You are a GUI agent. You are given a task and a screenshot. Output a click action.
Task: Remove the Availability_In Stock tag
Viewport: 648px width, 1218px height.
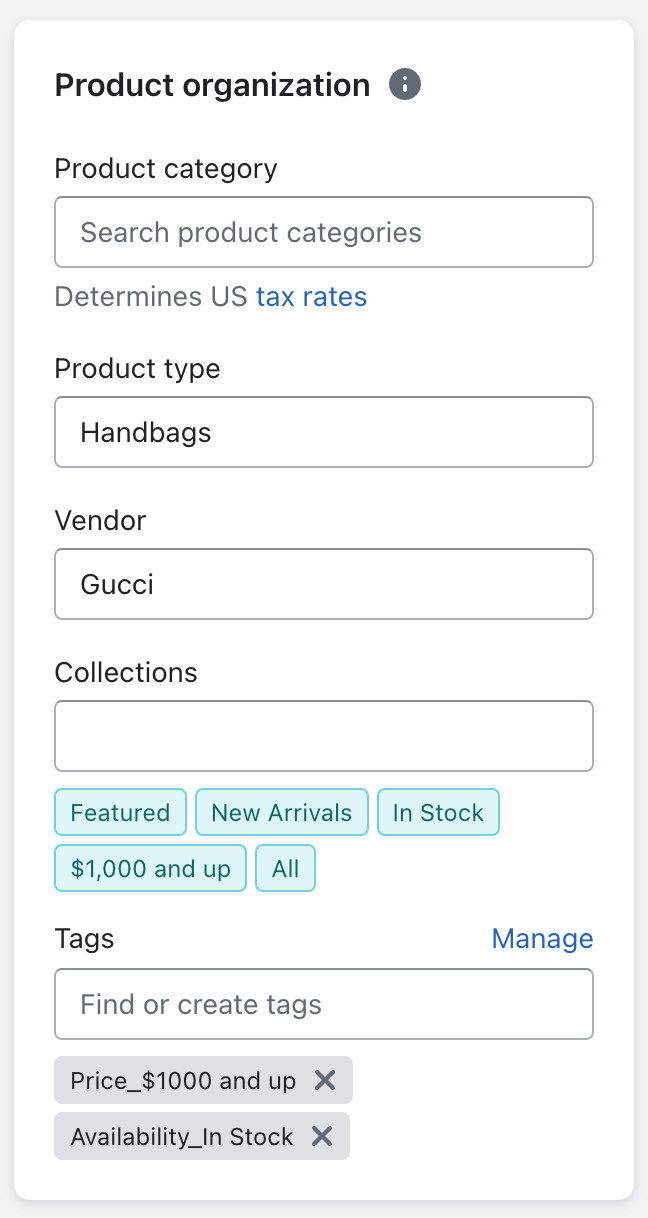321,1136
